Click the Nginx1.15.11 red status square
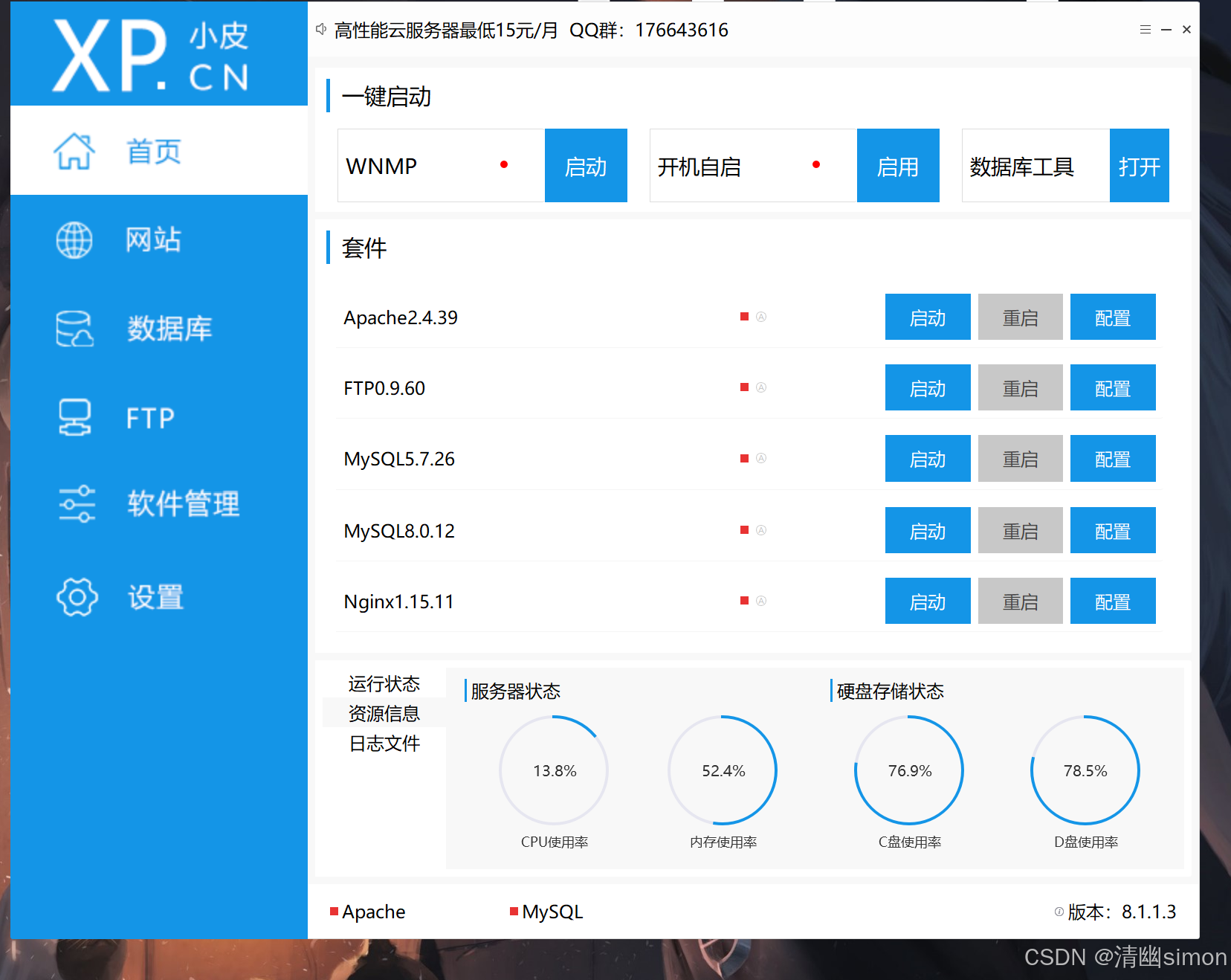This screenshot has width=1231, height=980. 744,601
